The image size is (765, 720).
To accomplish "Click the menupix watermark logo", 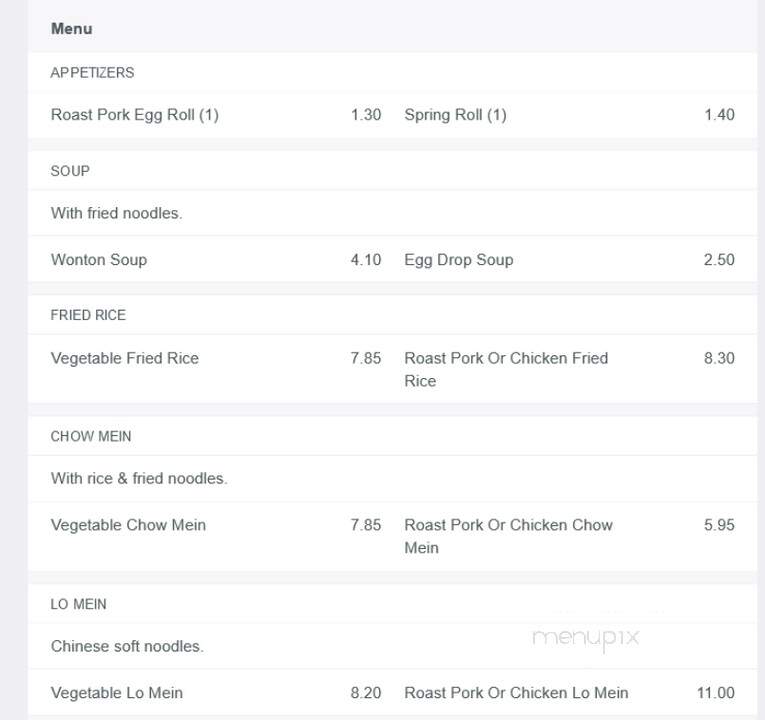I will pos(585,639).
